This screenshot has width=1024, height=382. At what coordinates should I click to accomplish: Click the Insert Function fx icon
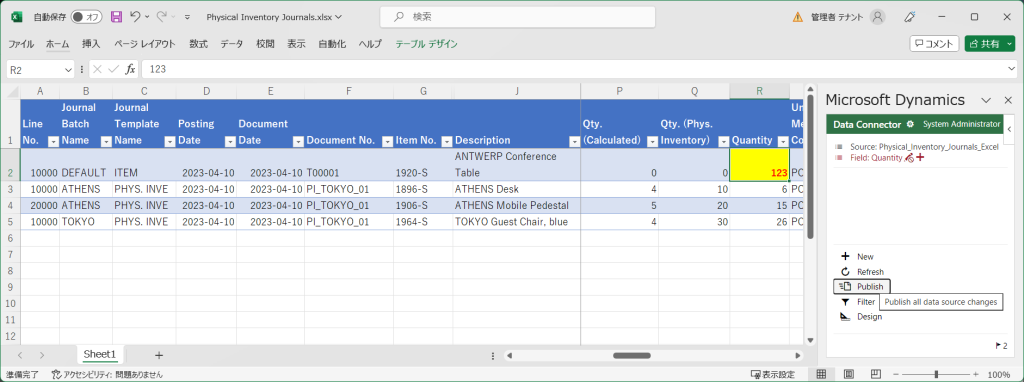(130, 69)
